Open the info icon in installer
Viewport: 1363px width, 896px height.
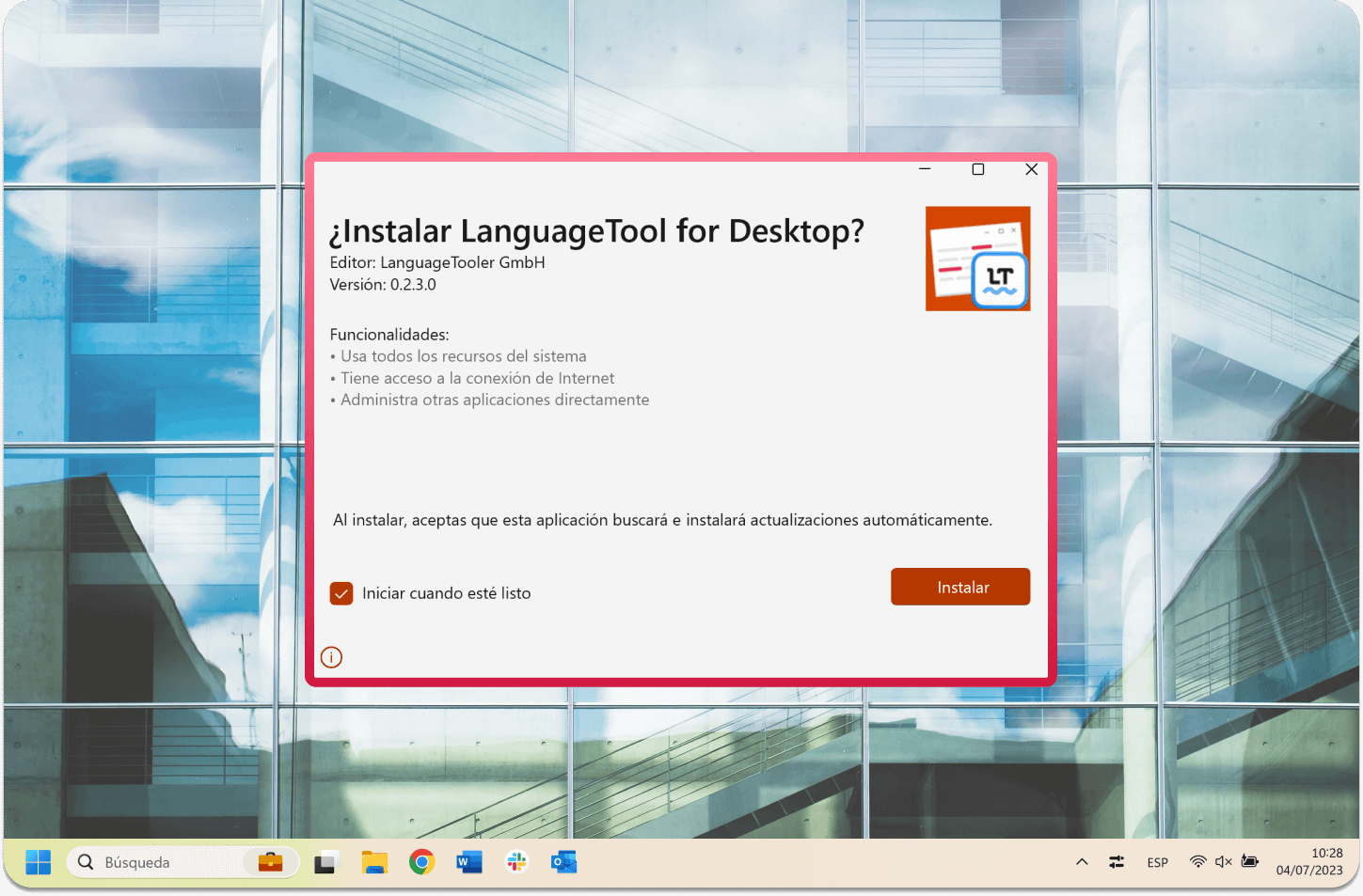pos(331,657)
